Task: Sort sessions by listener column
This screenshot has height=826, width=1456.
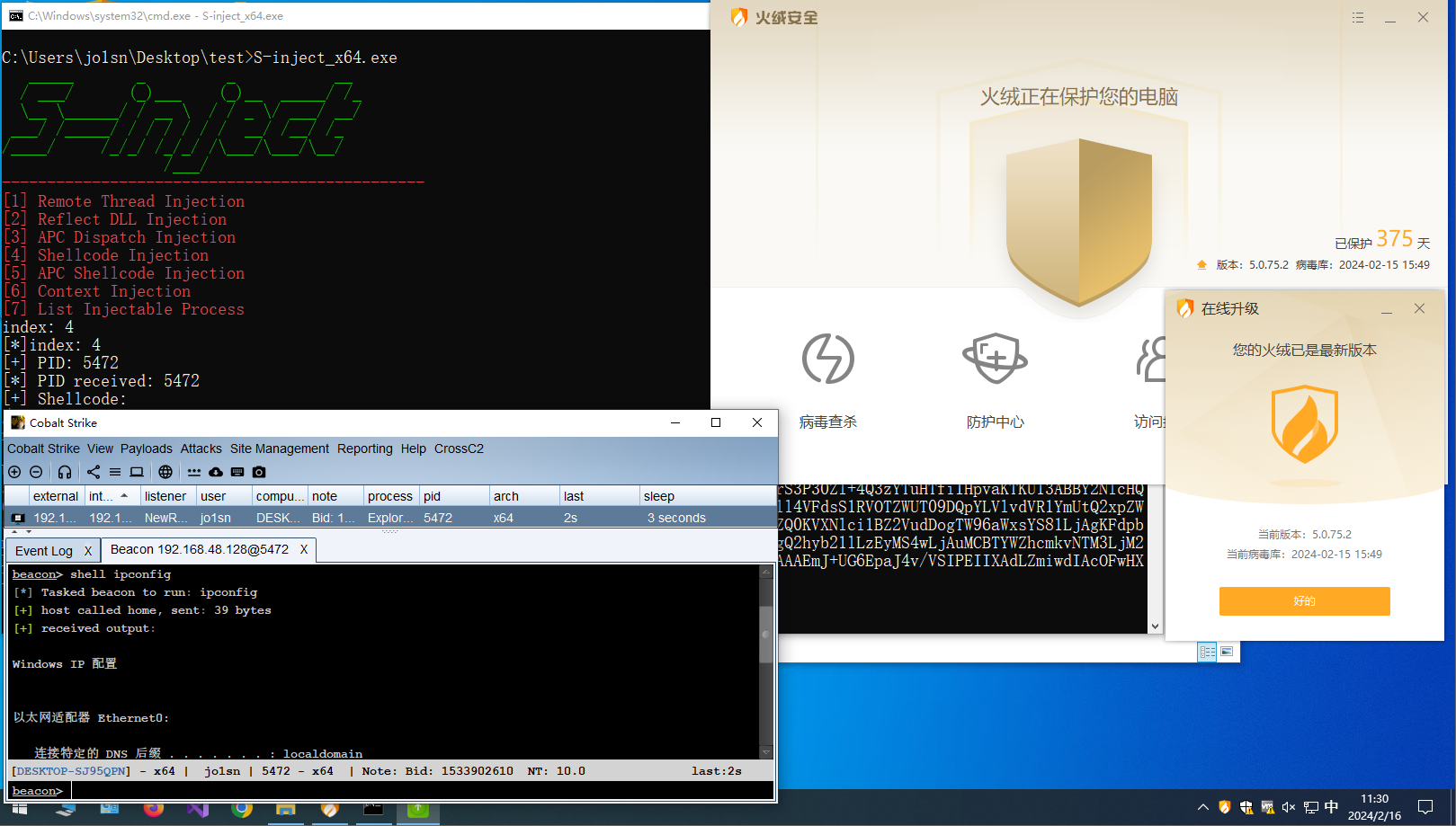Action: [168, 495]
